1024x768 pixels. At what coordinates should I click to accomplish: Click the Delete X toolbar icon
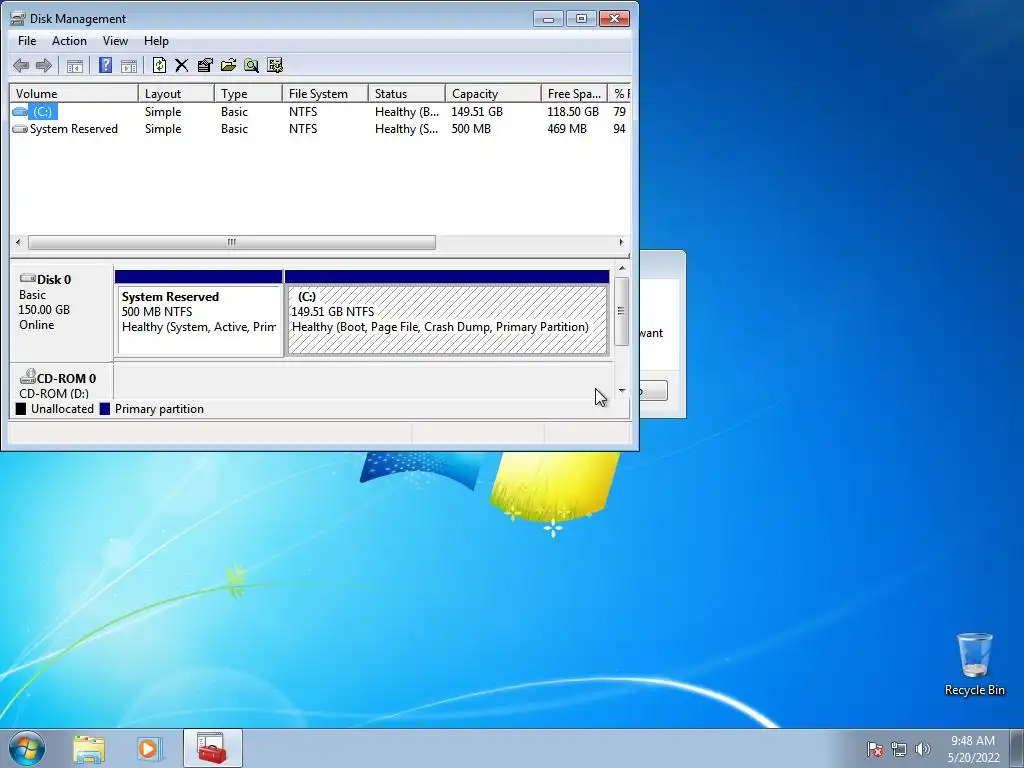182,65
